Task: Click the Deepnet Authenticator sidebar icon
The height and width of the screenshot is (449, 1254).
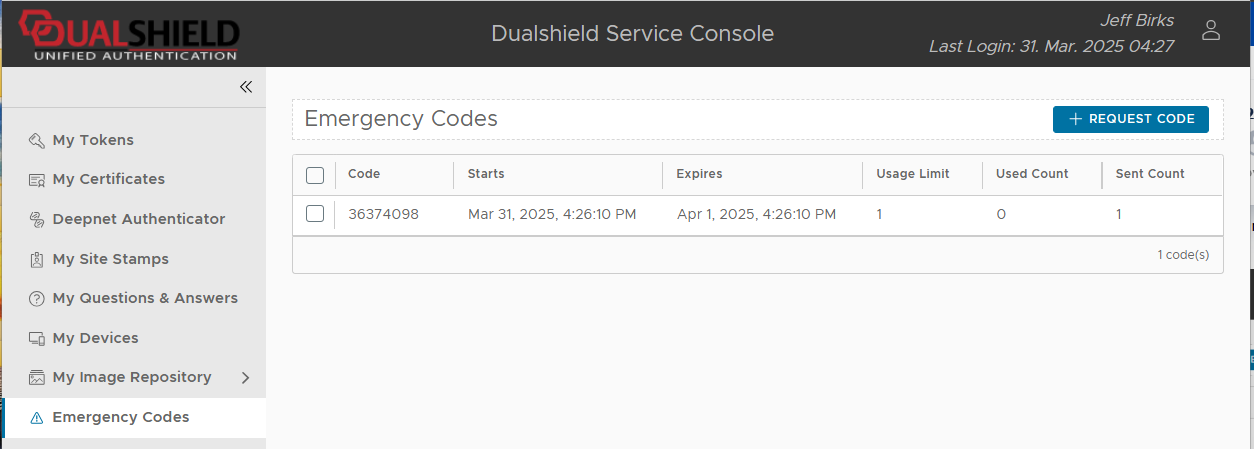Action: coord(37,219)
